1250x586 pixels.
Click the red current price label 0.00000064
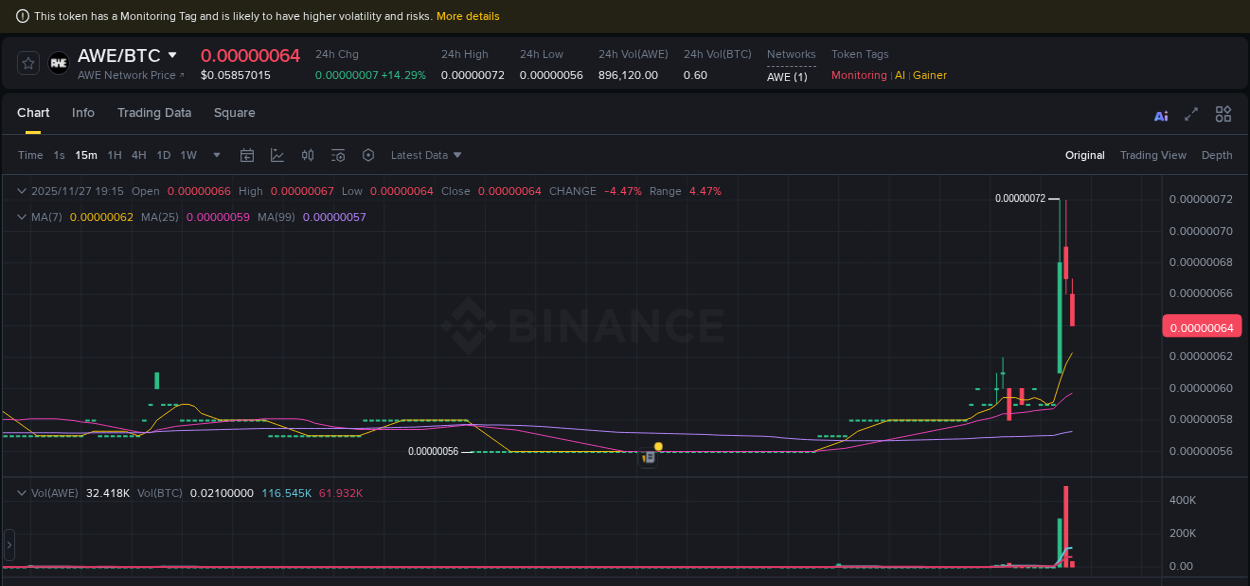tap(1202, 326)
